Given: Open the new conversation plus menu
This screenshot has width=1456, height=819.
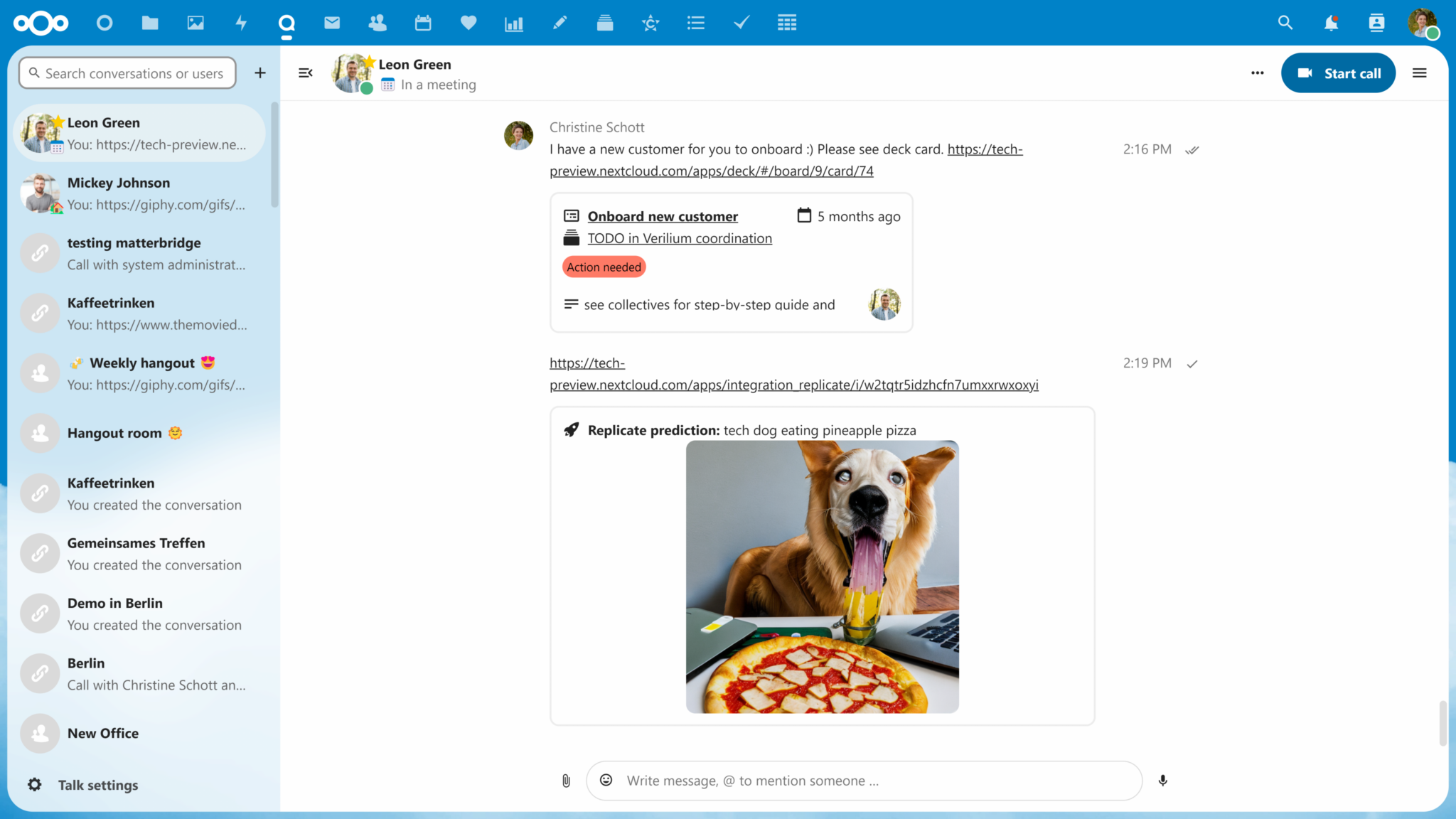Looking at the screenshot, I should (260, 73).
